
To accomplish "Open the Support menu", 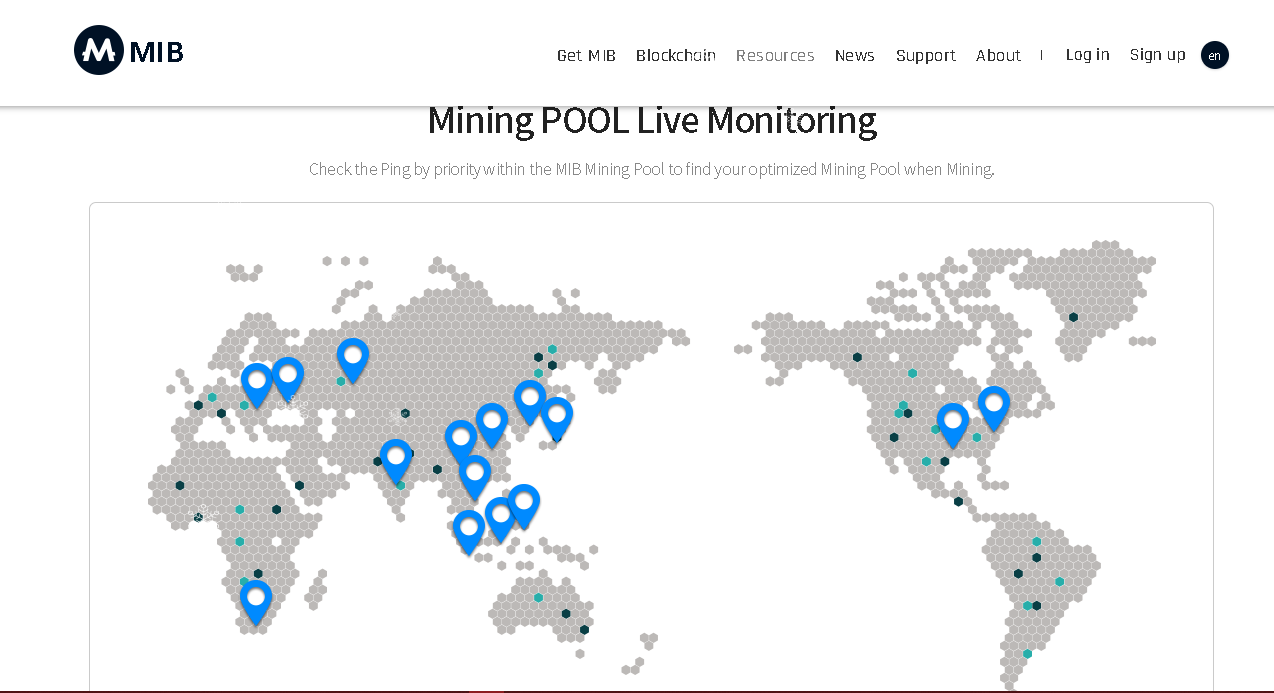I will [926, 55].
